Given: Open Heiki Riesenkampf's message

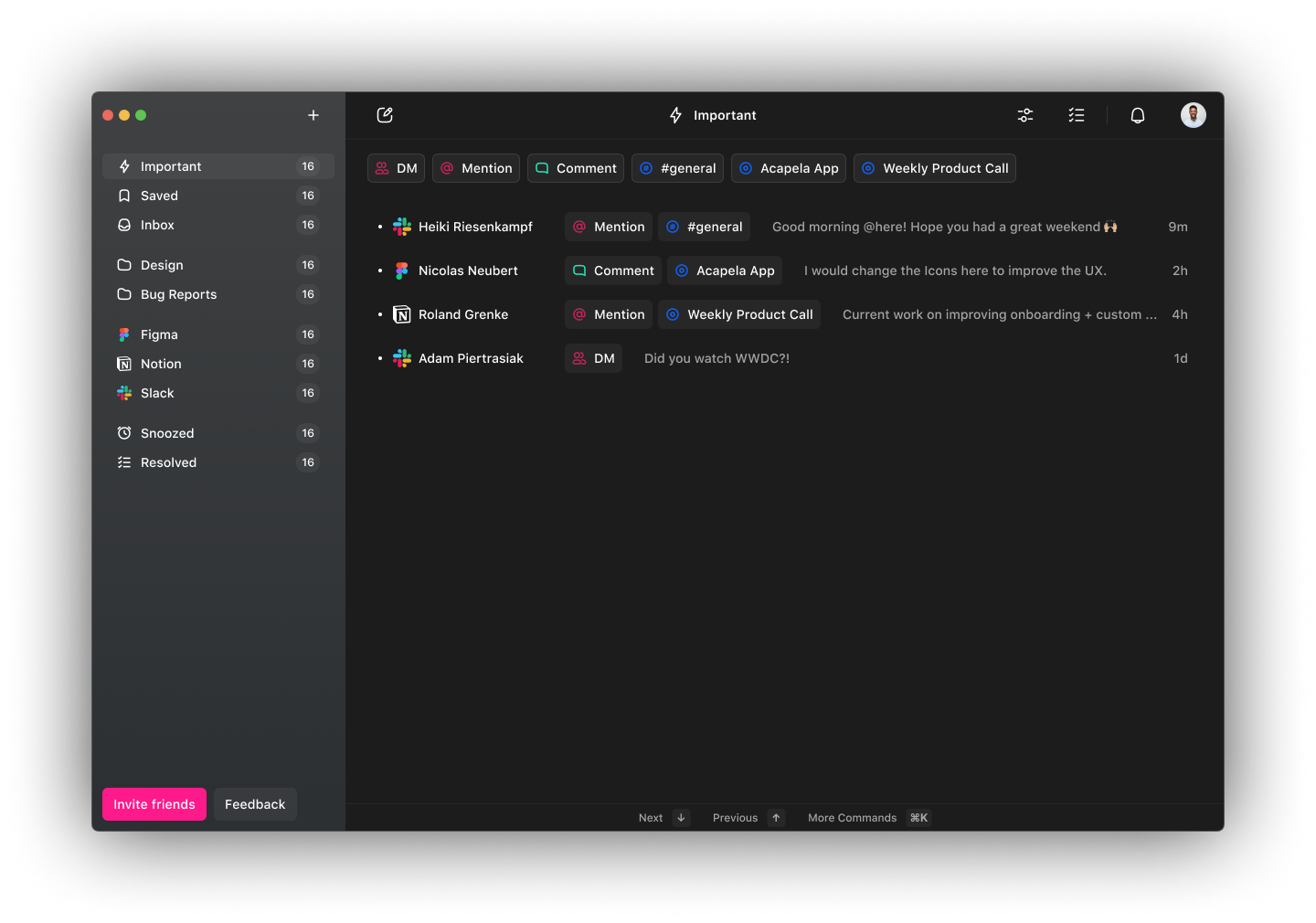Looking at the screenshot, I should coord(783,227).
